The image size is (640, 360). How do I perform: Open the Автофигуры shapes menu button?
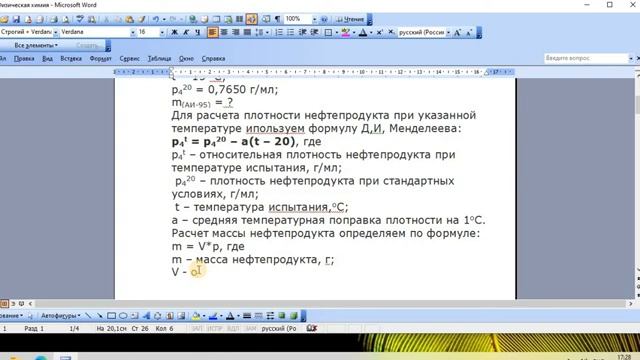click(x=60, y=316)
